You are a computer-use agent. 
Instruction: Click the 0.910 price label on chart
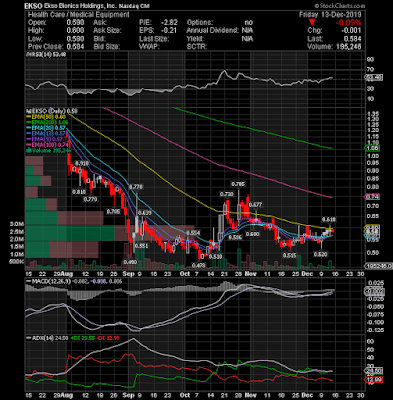(x=82, y=163)
